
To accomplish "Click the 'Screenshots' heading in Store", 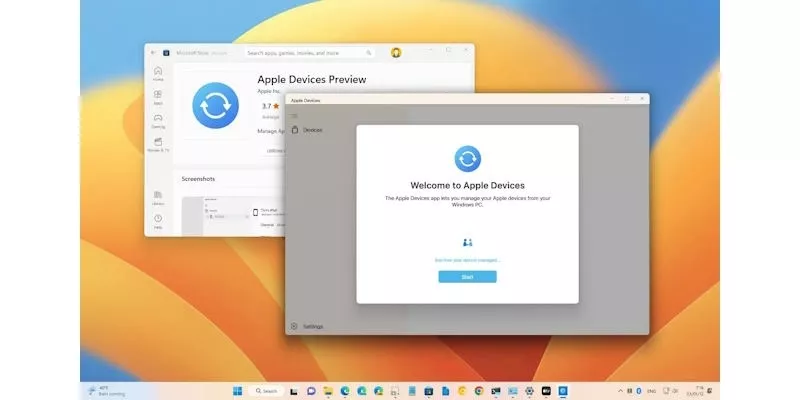I will coord(198,179).
